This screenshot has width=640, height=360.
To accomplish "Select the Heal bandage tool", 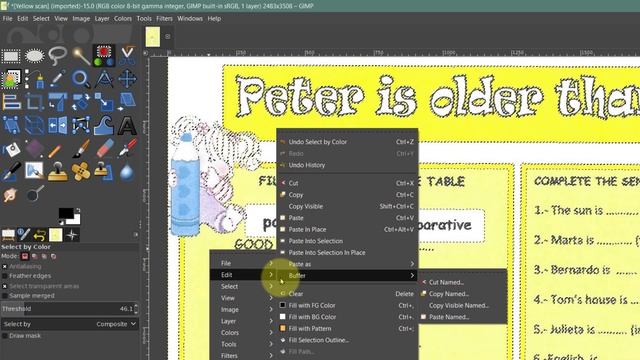I will [81, 171].
